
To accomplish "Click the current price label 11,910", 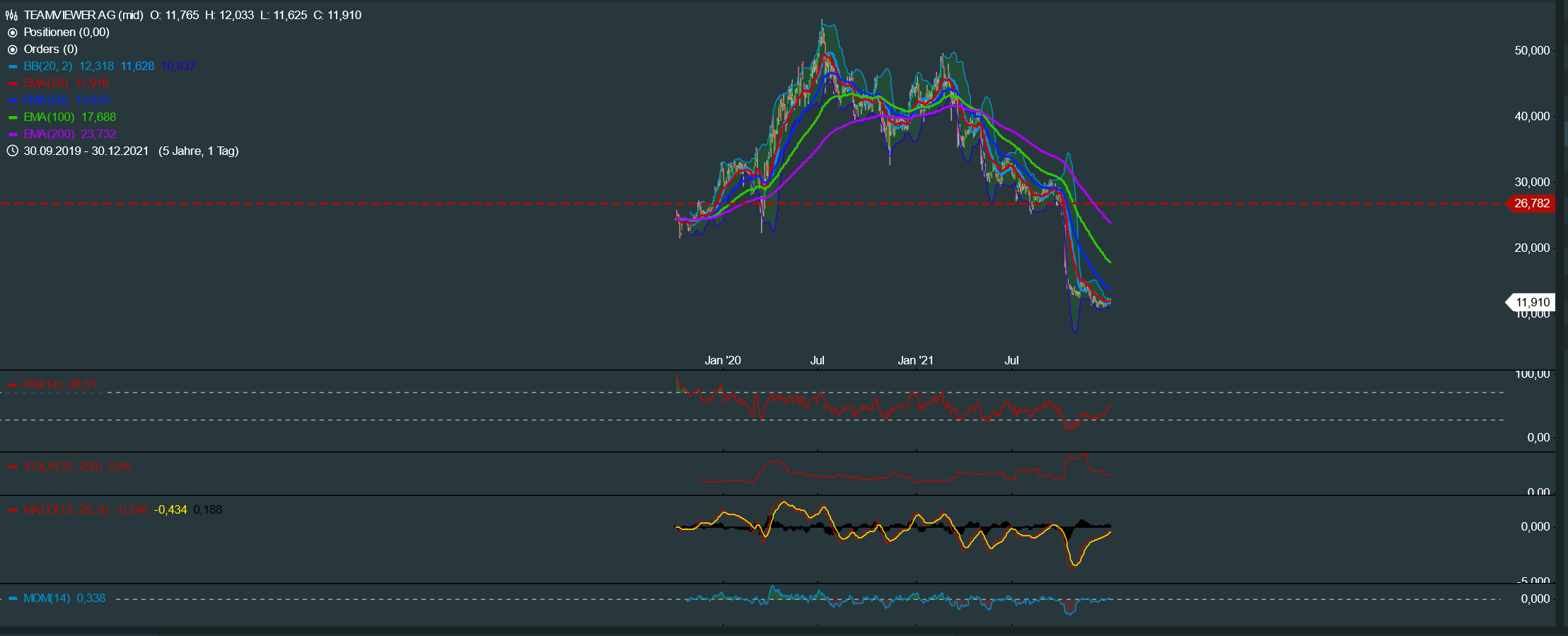I will coord(1532,302).
